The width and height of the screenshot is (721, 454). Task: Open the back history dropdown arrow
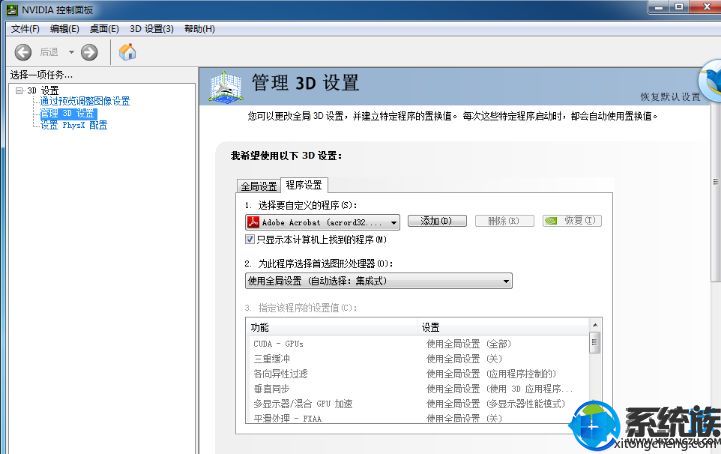click(71, 52)
